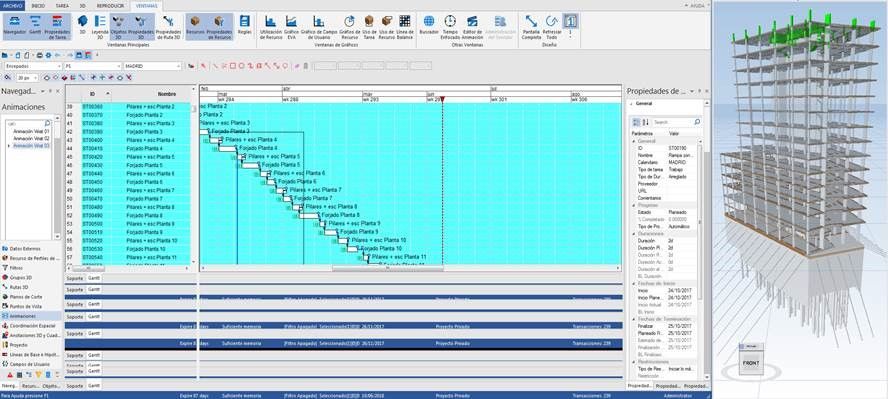Image resolution: width=888 pixels, height=399 pixels.
Task: Click the FRONT face of view cube
Action: pos(751,363)
